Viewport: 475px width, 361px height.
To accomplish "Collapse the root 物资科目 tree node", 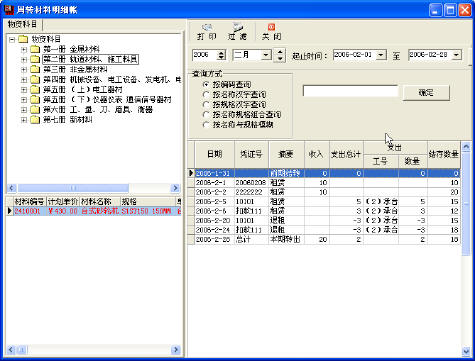I will click(12, 40).
